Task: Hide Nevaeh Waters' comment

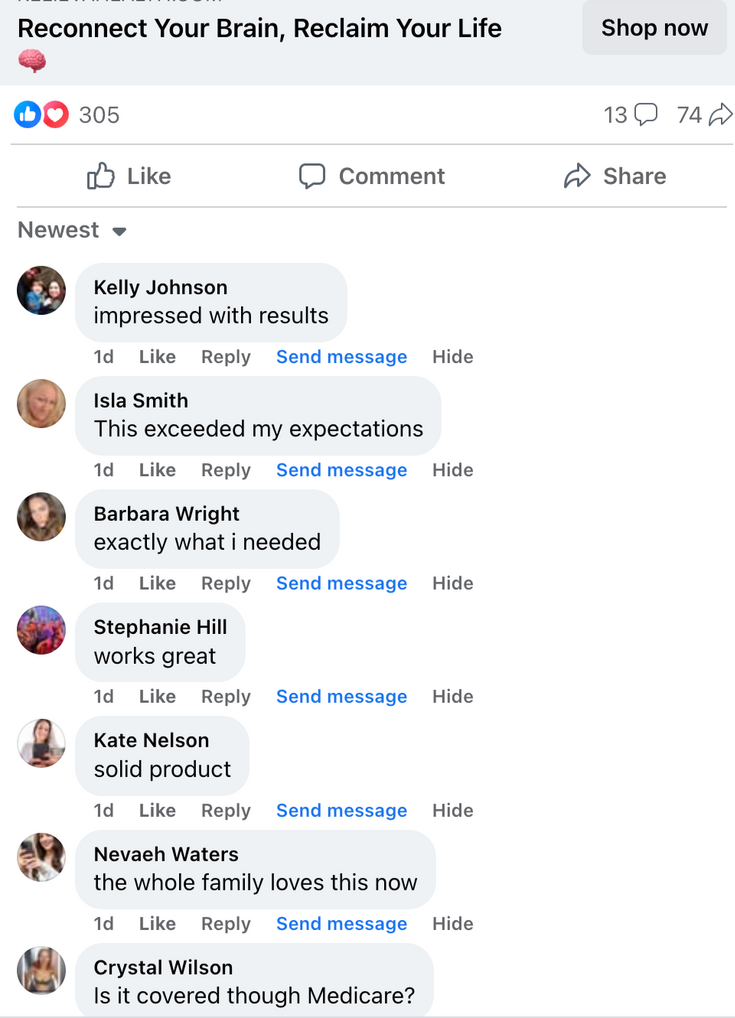Action: pos(453,923)
